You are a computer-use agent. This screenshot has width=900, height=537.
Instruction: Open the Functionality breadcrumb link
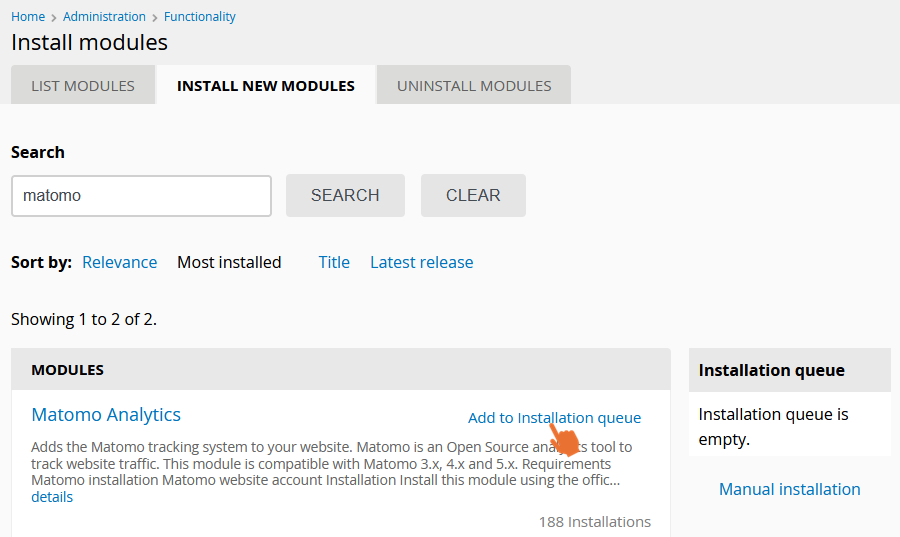(200, 17)
